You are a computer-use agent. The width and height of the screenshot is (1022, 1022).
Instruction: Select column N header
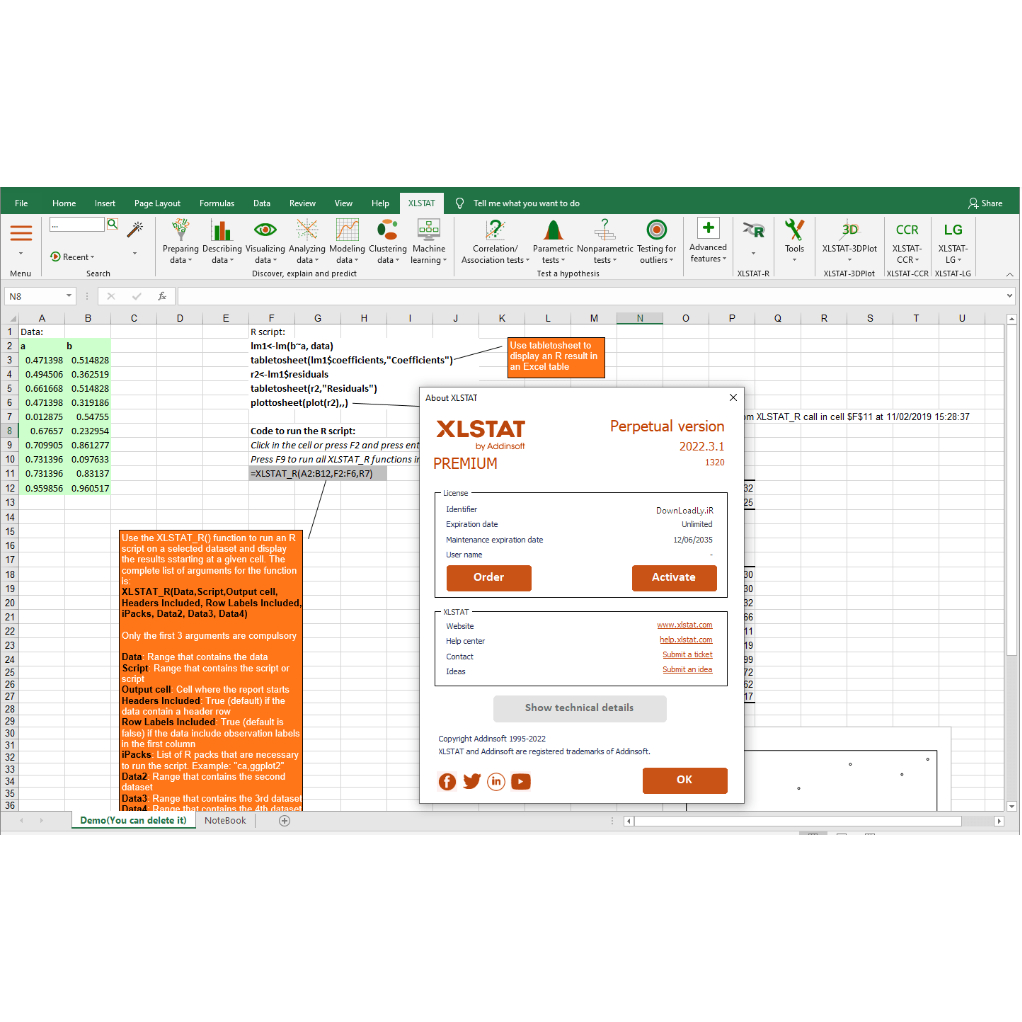(x=639, y=318)
